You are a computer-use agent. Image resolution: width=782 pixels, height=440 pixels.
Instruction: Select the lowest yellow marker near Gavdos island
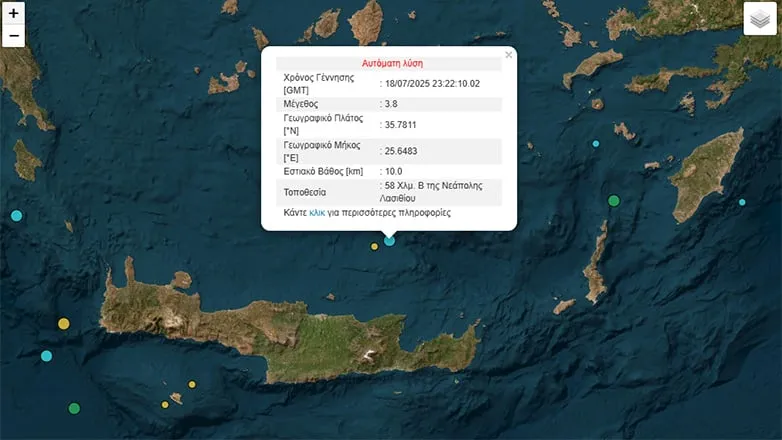coord(165,405)
